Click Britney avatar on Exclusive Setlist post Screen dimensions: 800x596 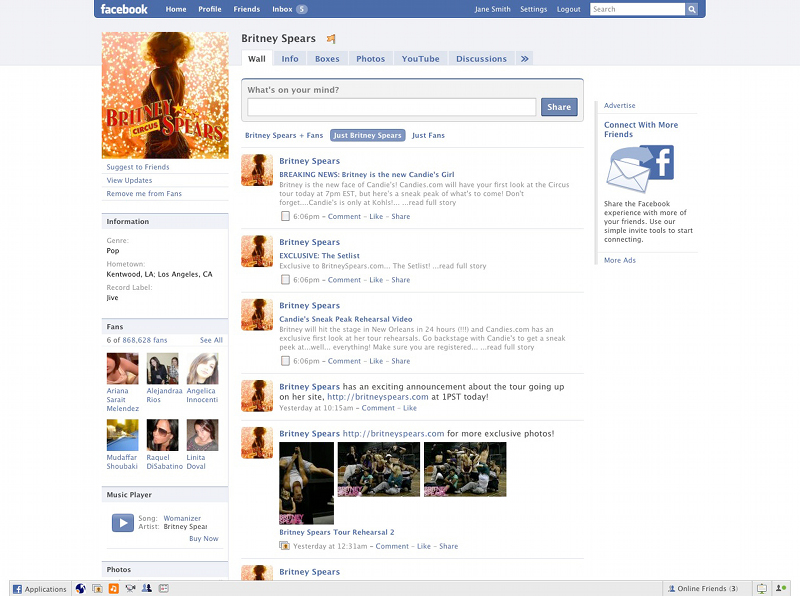[x=257, y=251]
